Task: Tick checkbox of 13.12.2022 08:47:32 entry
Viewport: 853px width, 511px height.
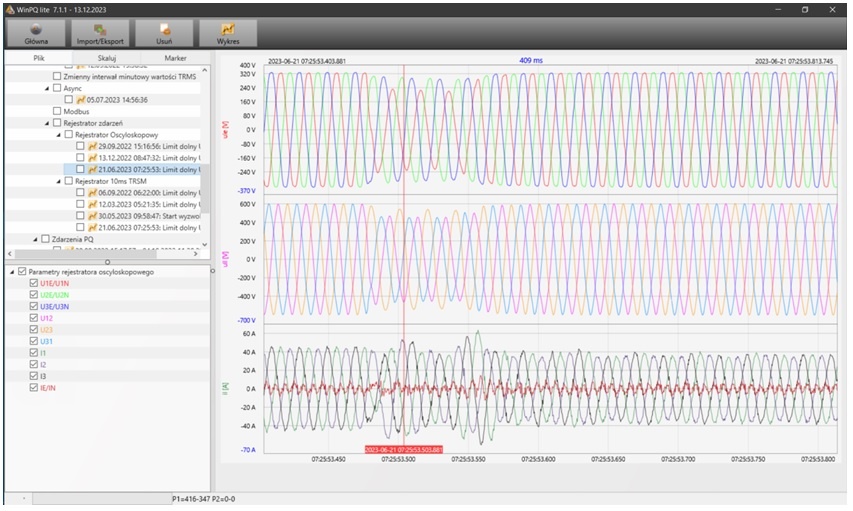Action: coord(81,158)
